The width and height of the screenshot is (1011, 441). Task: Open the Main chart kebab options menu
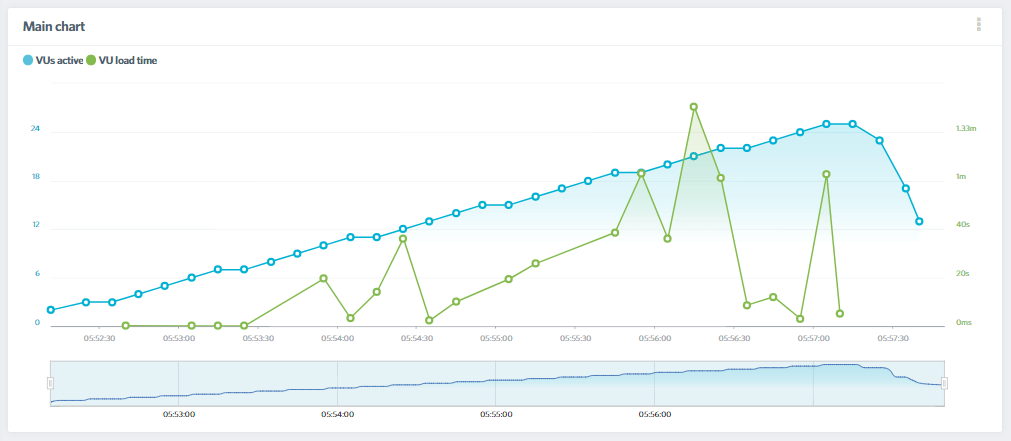coord(978,25)
